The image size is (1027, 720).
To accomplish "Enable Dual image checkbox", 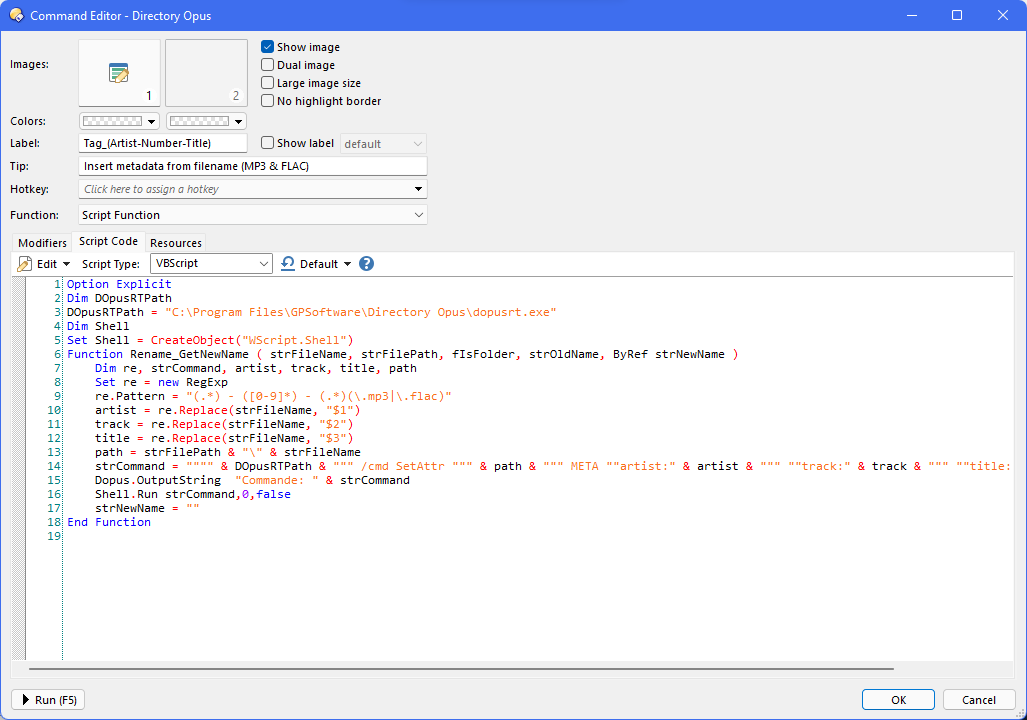I will (x=267, y=65).
